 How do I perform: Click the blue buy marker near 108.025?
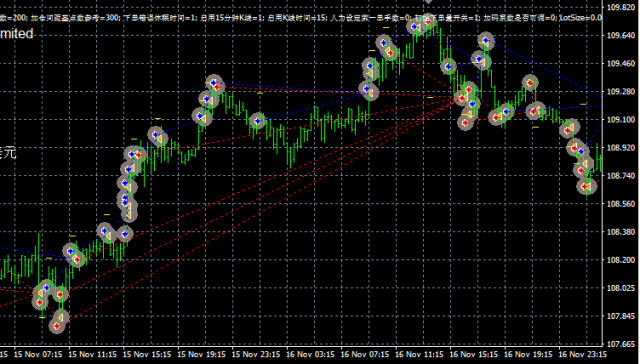[47, 288]
